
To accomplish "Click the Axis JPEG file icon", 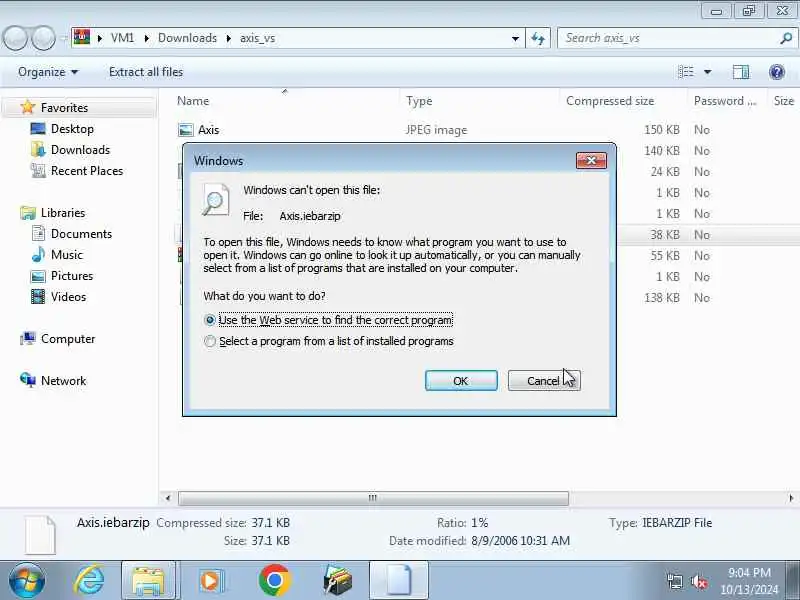I will click(x=186, y=130).
